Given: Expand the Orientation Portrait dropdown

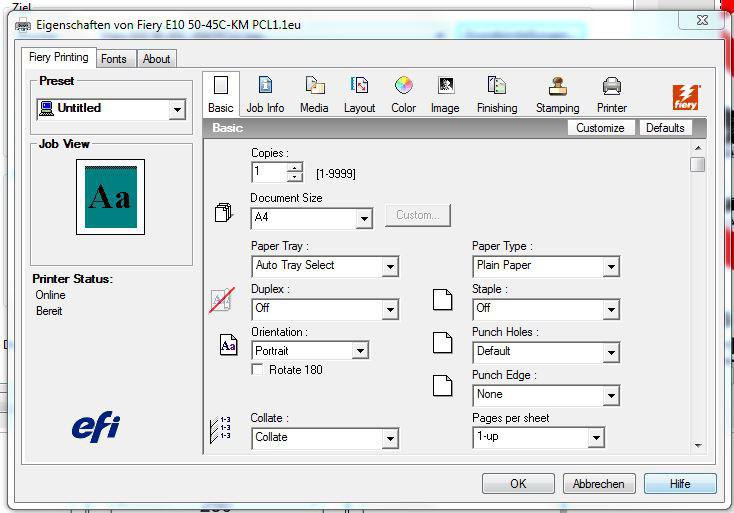Looking at the screenshot, I should [x=360, y=351].
